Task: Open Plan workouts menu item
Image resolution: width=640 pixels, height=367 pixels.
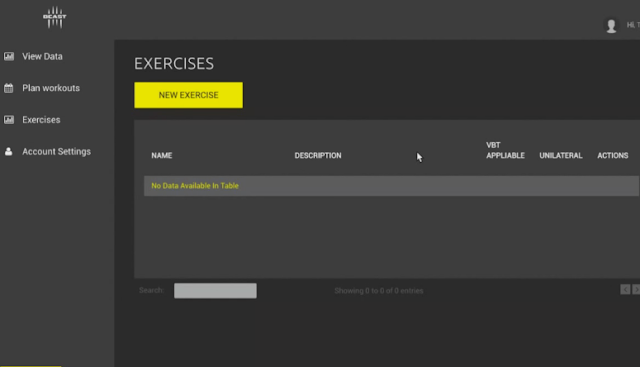Action: coord(51,88)
